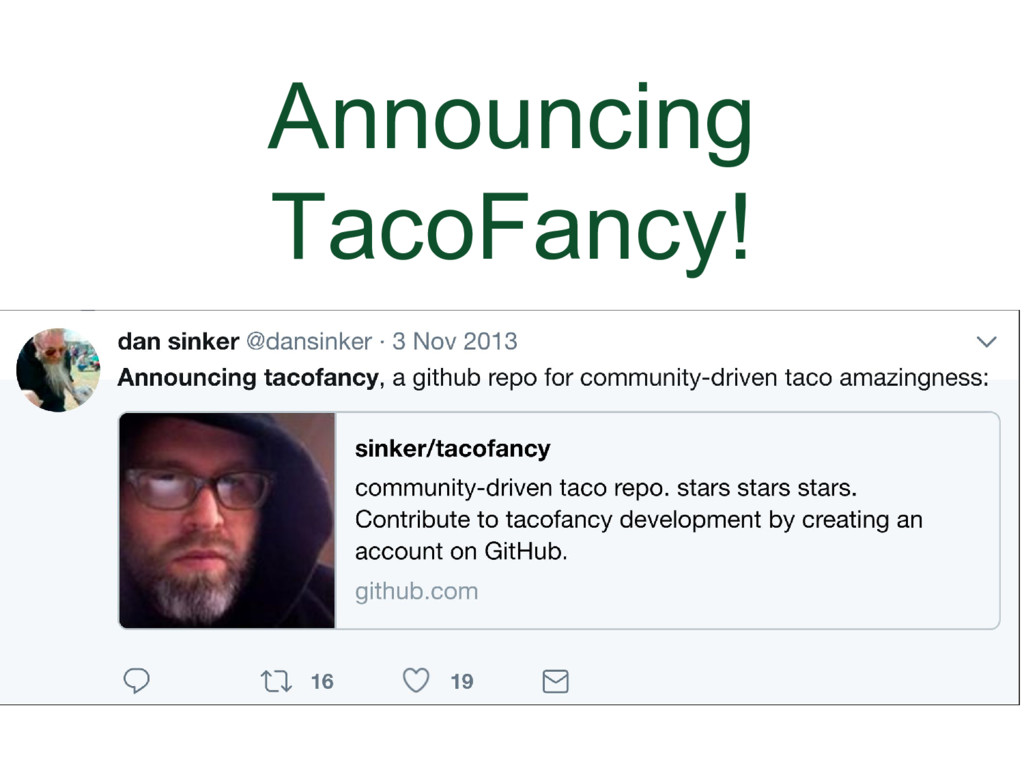Like the tweet with the heart icon

click(x=415, y=681)
